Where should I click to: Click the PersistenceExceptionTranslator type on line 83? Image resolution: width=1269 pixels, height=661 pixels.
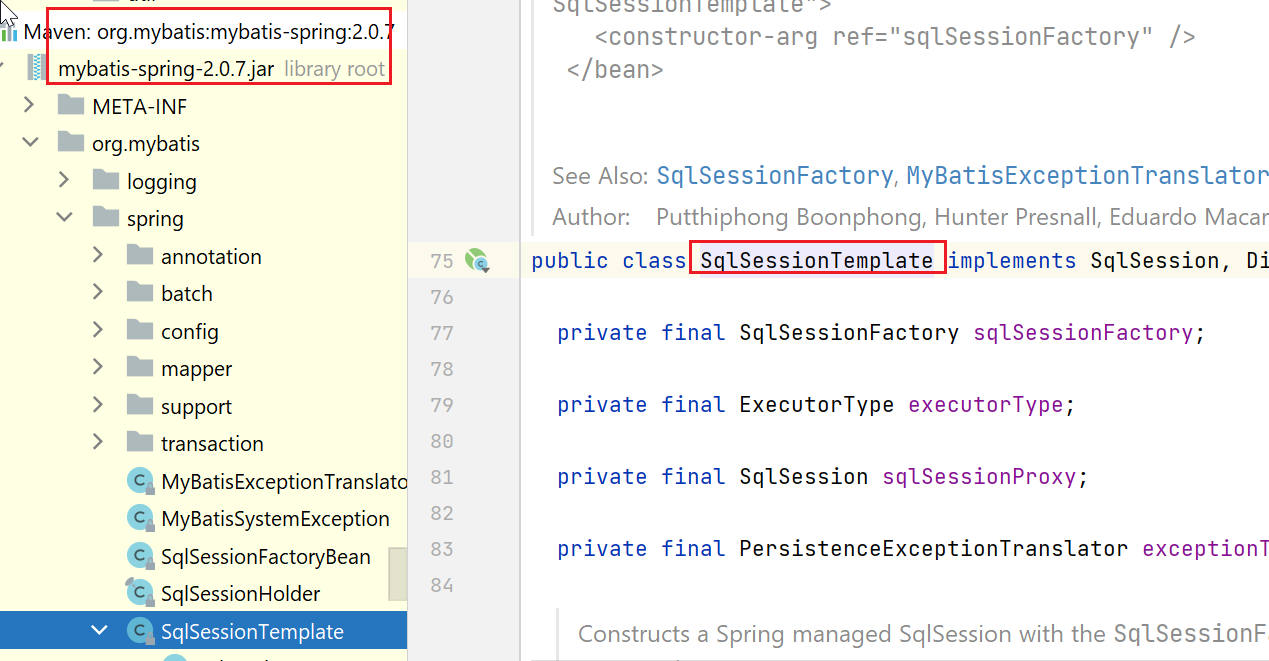pos(934,549)
